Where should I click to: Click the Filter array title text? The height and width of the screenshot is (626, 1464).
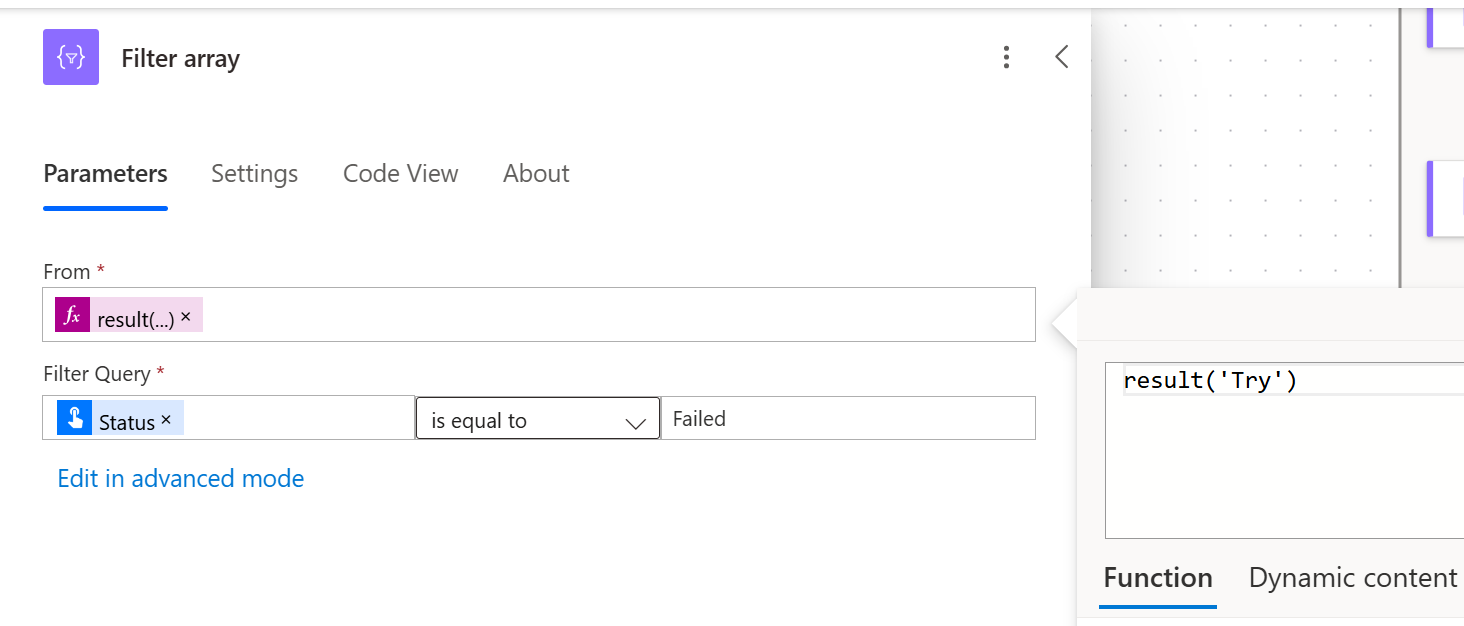(x=180, y=59)
